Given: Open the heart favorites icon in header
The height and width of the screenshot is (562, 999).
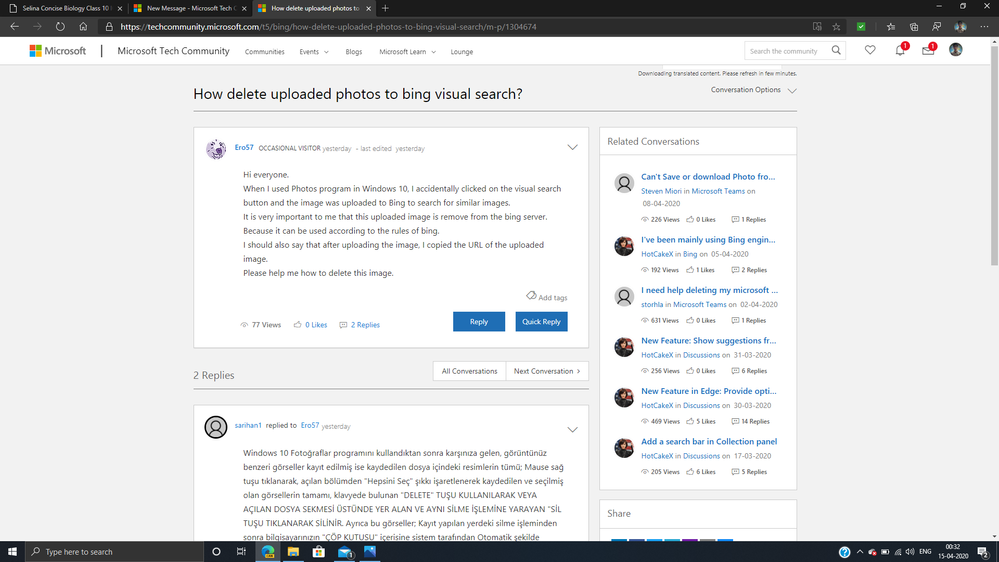Looking at the screenshot, I should tap(870, 50).
